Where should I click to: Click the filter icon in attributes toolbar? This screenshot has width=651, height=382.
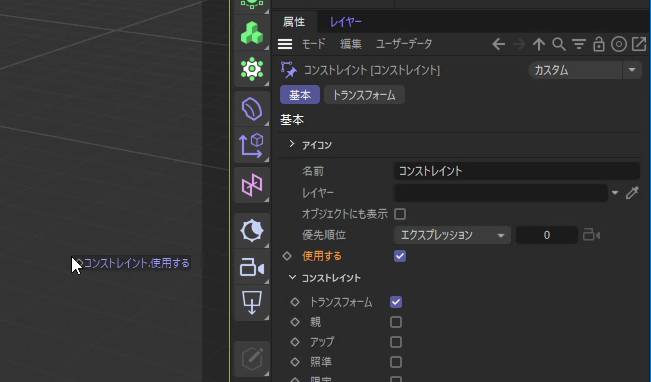[579, 44]
